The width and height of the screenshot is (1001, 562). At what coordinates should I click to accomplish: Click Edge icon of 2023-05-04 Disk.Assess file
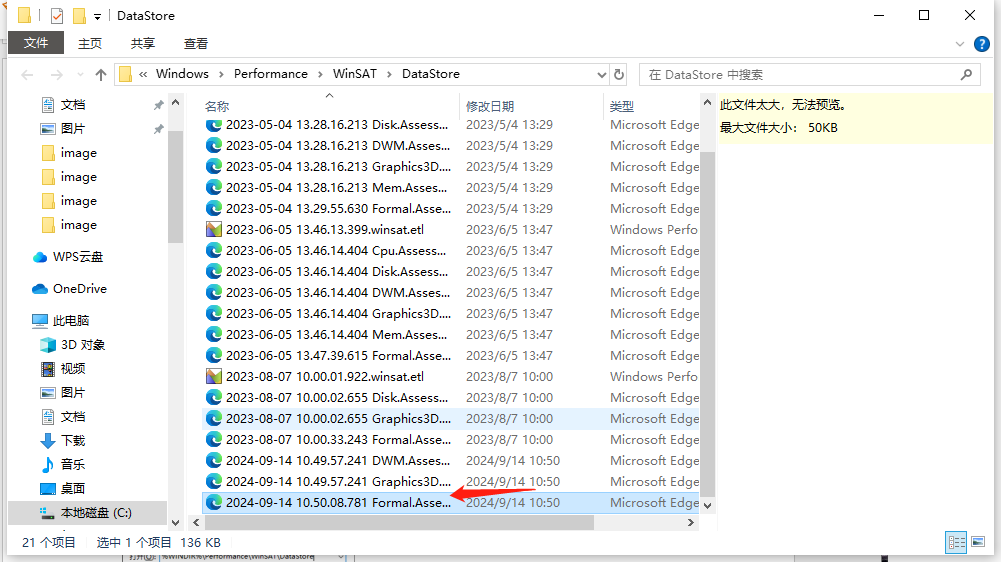214,125
